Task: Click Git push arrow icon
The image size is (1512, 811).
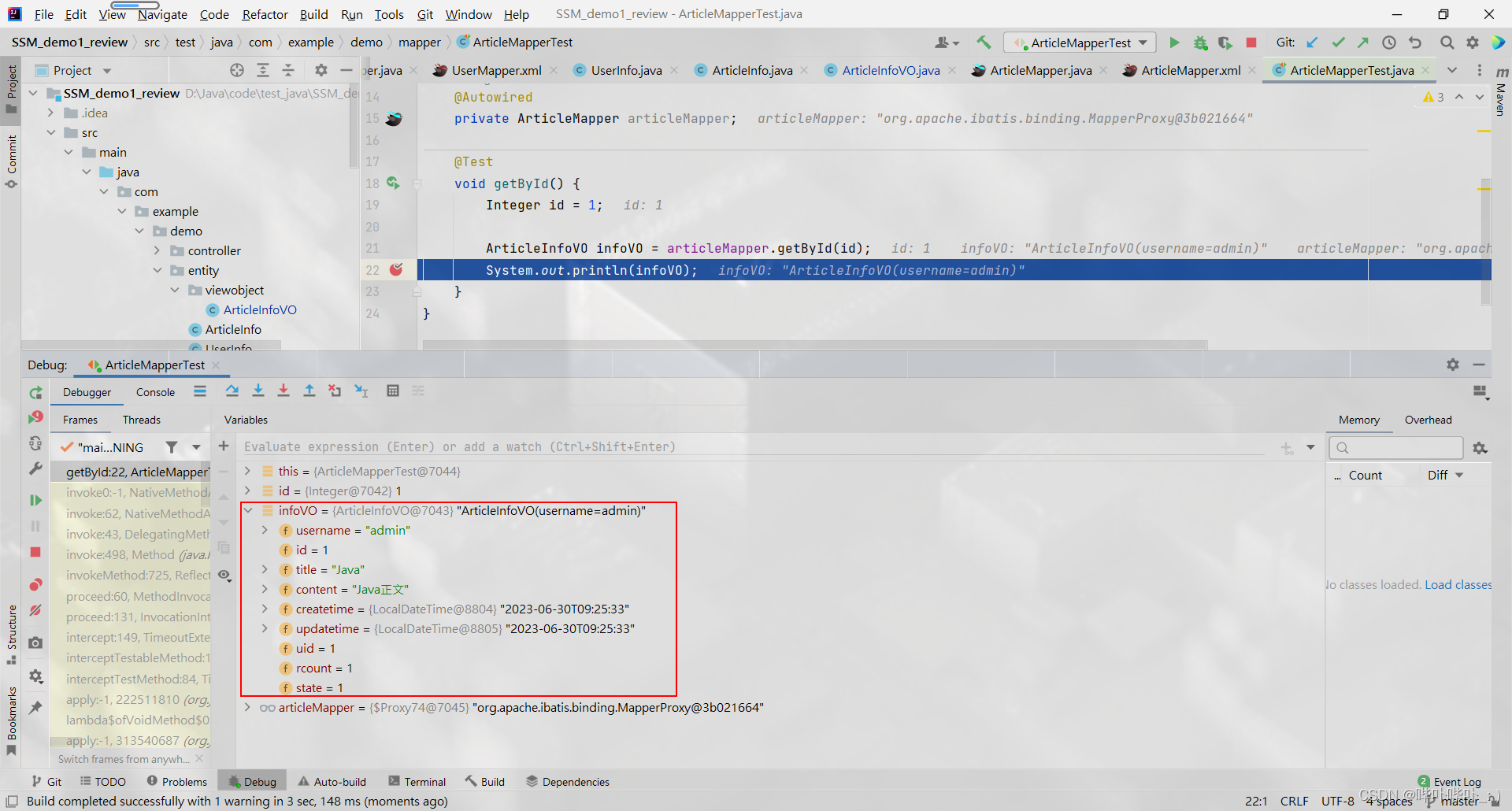Action: (x=1363, y=43)
